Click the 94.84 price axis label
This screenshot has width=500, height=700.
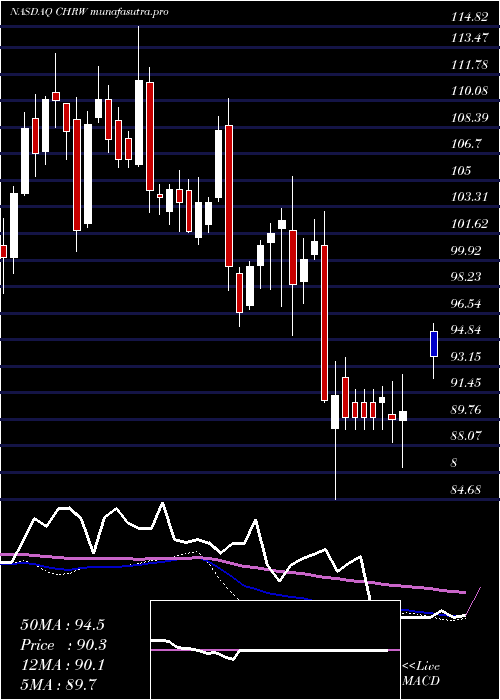click(467, 330)
